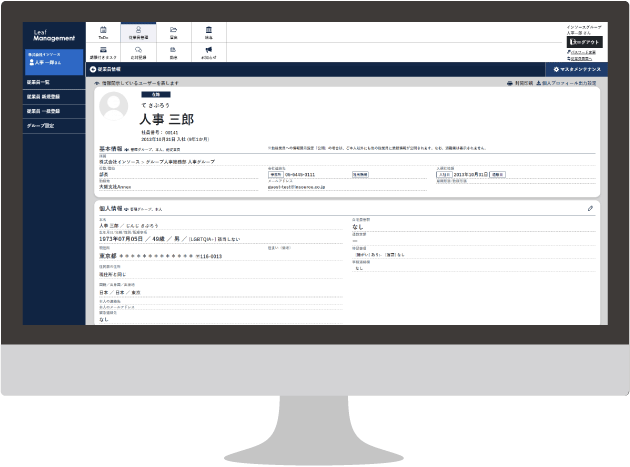The height and width of the screenshot is (467, 630).
Task: Click the eye icon beside 個人情報 heading
Action: [x=127, y=209]
